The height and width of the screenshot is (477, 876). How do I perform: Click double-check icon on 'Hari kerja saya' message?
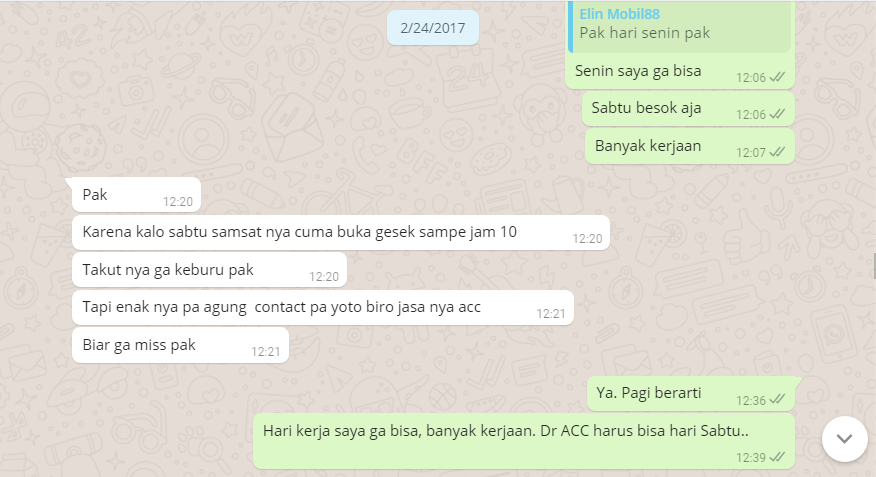(x=777, y=457)
